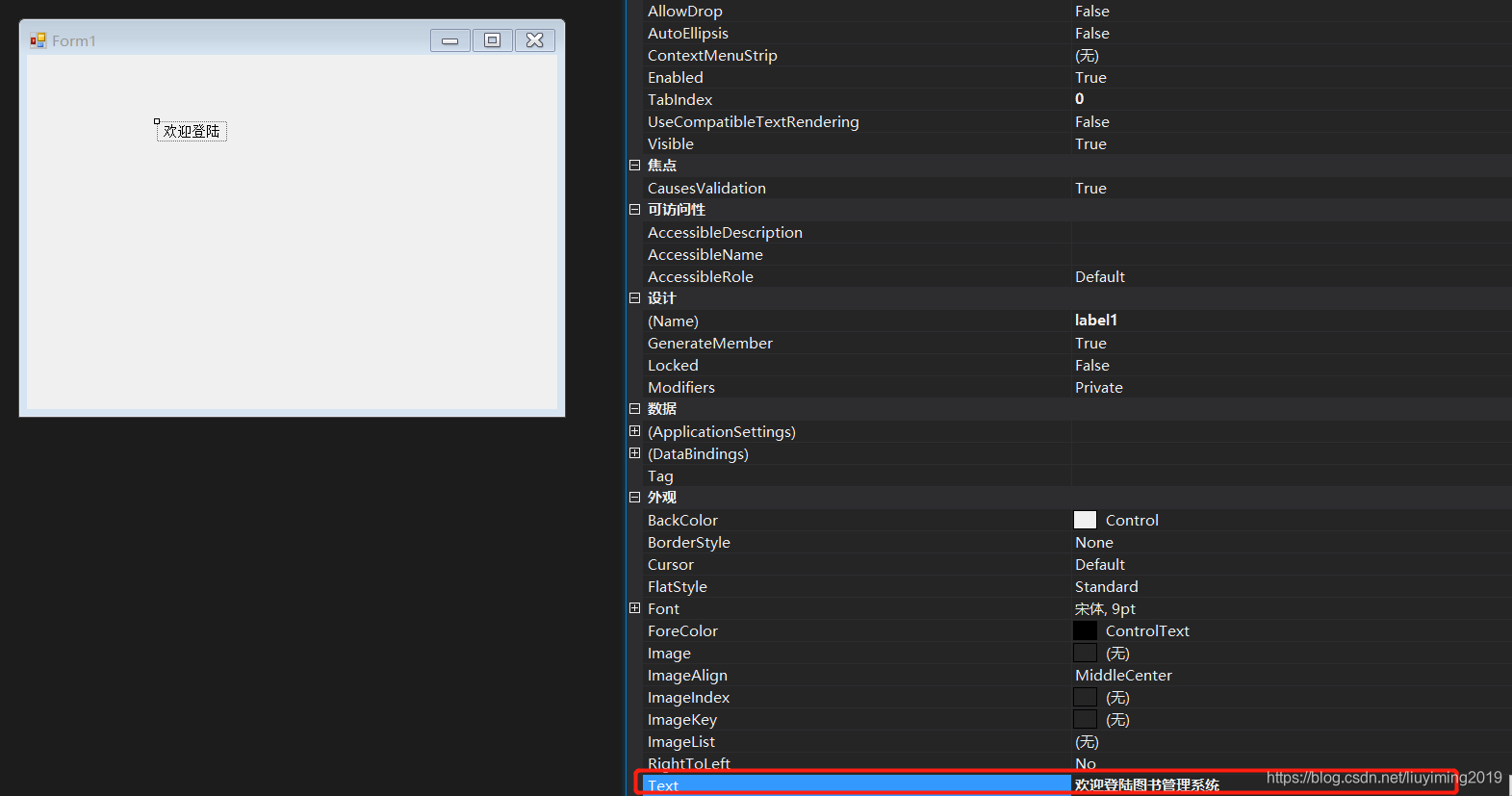Maximize the Form1 designer window
Viewport: 1512px width, 796px height.
[493, 40]
